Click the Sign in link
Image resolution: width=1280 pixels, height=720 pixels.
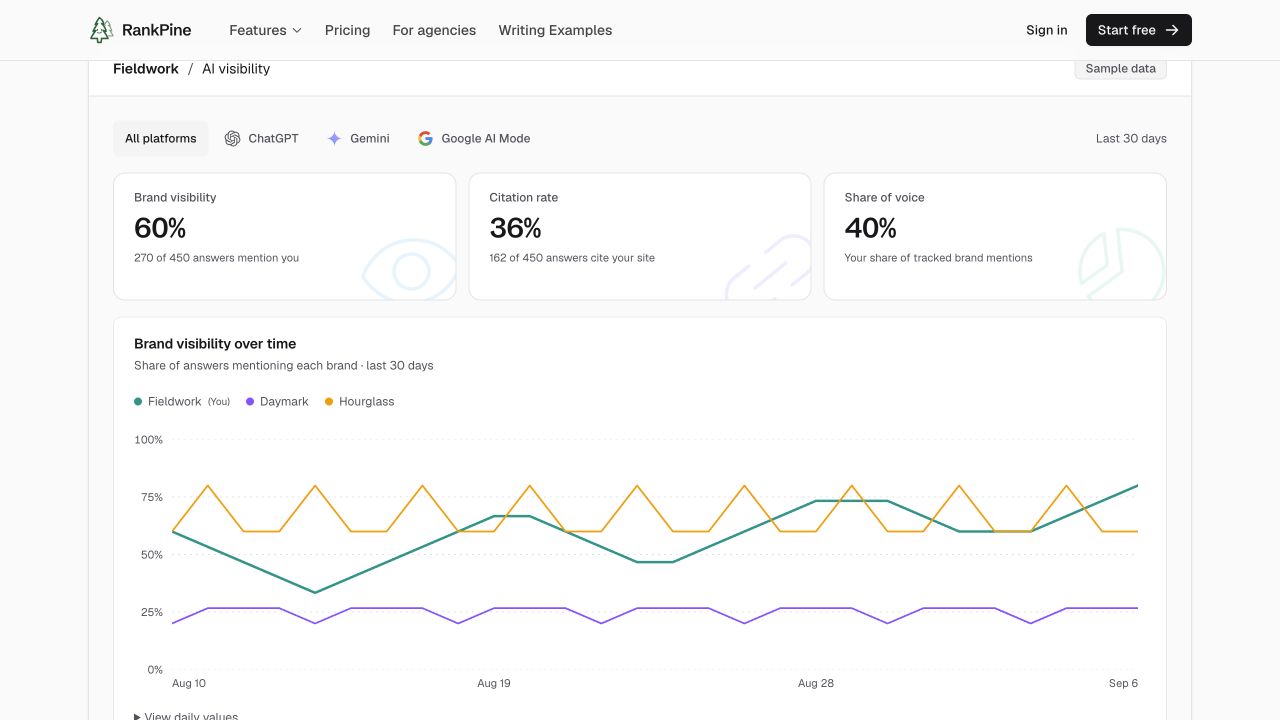tap(1046, 30)
